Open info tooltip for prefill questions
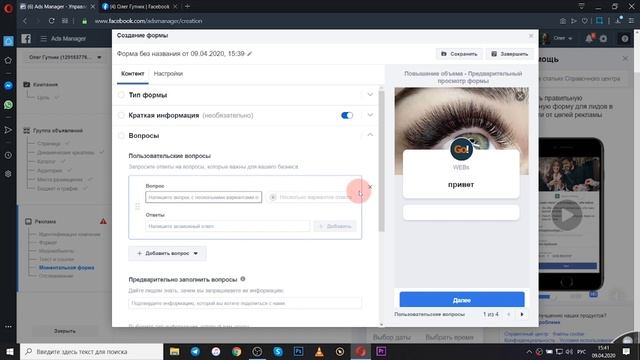Viewport: 640px width, 360px height. pos(243,279)
